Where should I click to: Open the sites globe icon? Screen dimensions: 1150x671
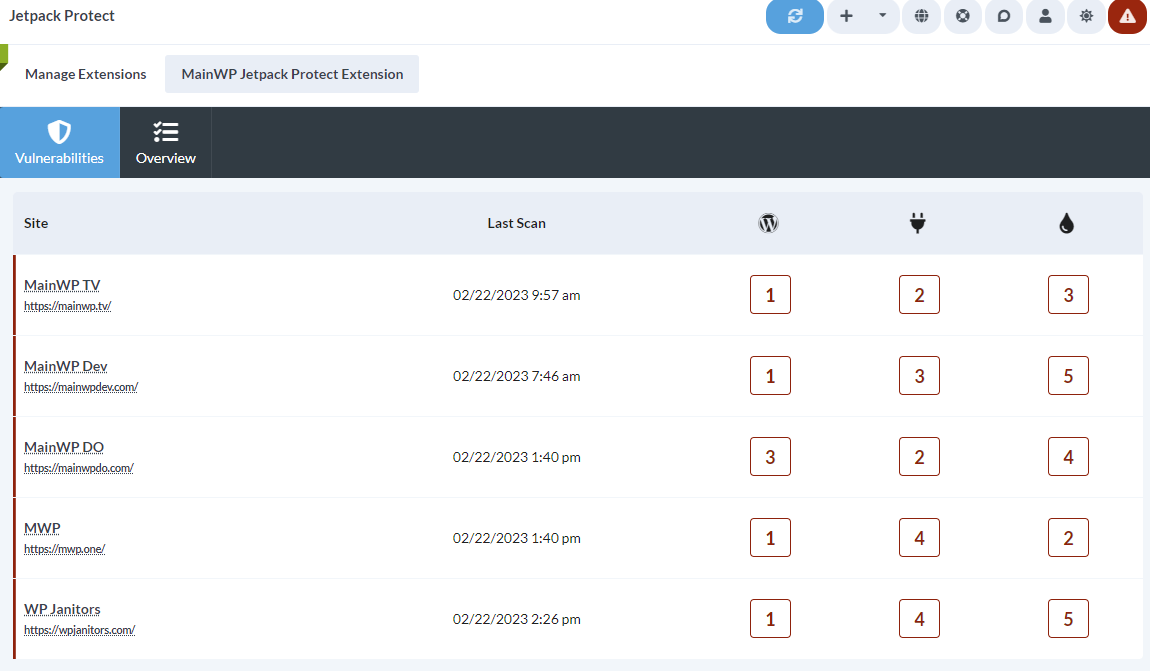tap(921, 17)
